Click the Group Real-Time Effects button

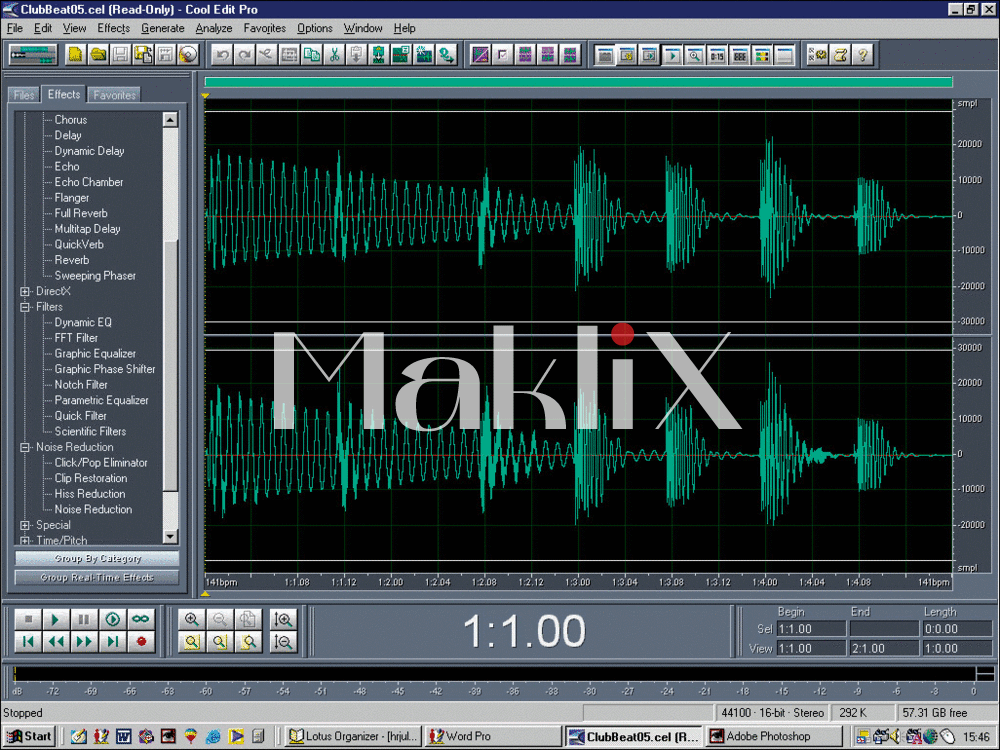click(x=97, y=577)
